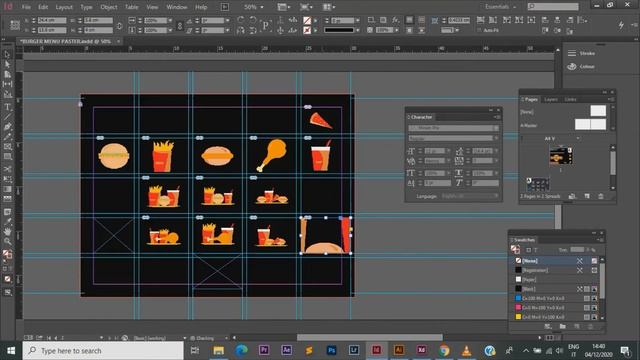
Task: Select the Hand tool
Action: tap(7, 231)
